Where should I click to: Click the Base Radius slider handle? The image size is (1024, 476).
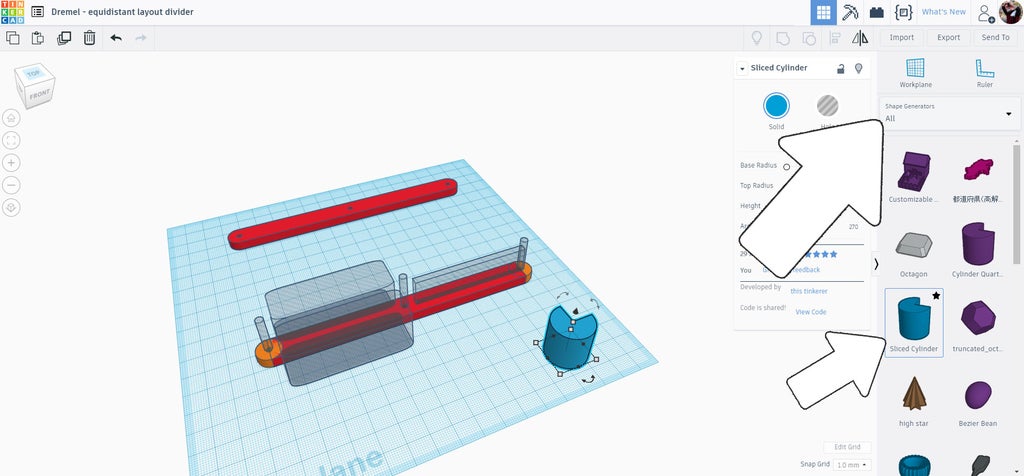786,167
